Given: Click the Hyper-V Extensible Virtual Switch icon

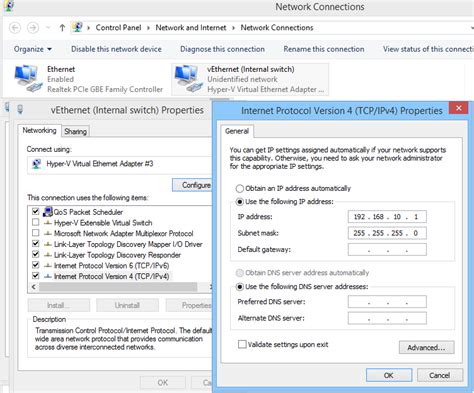Looking at the screenshot, I should click(x=48, y=223).
